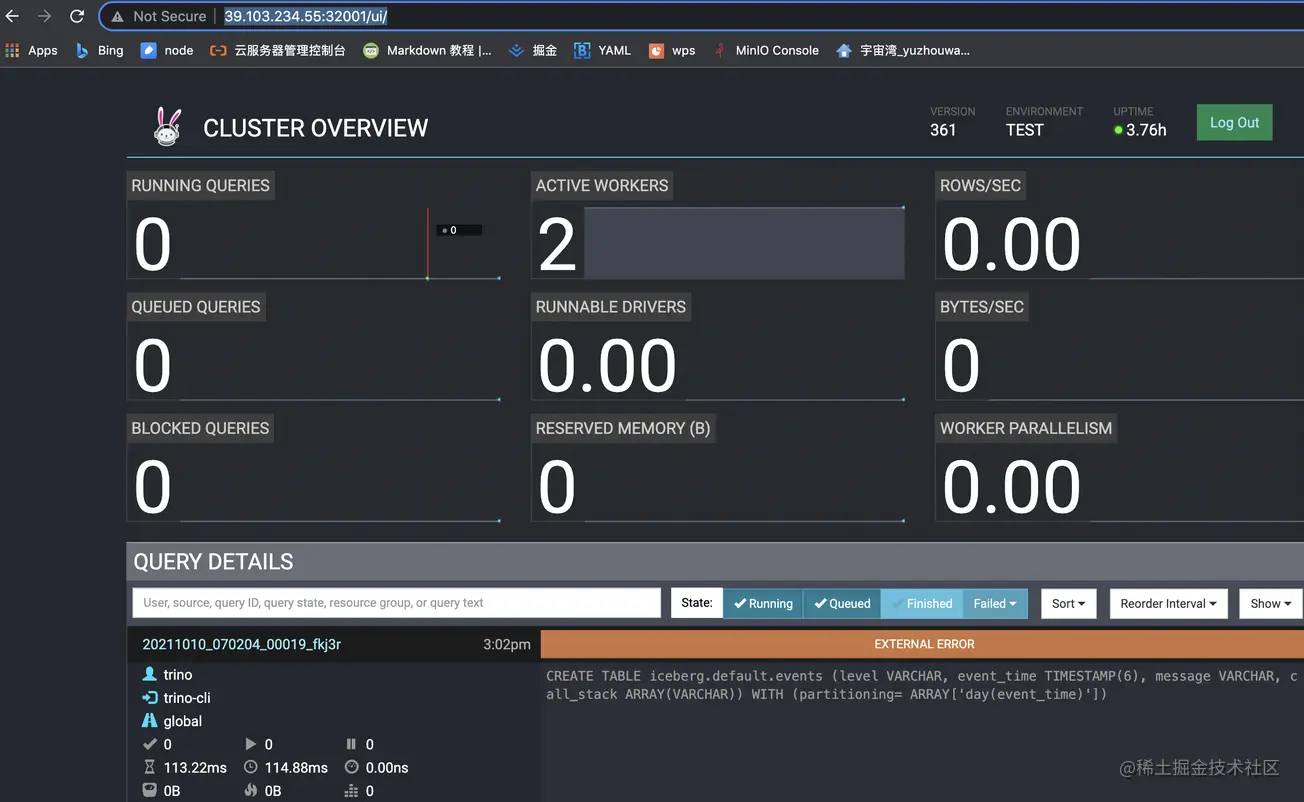Click the Active Workers chart
The height and width of the screenshot is (802, 1304).
(744, 243)
